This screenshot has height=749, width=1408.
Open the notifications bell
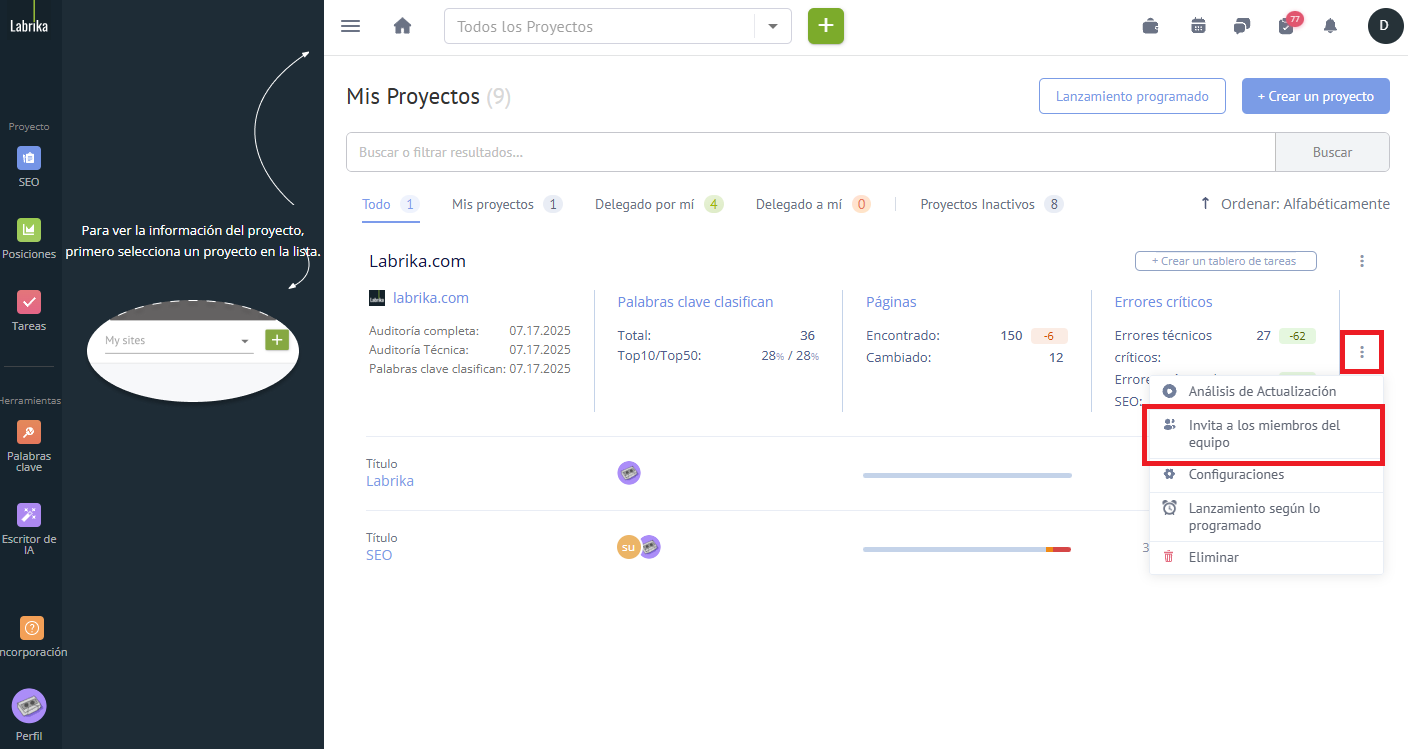tap(1330, 26)
